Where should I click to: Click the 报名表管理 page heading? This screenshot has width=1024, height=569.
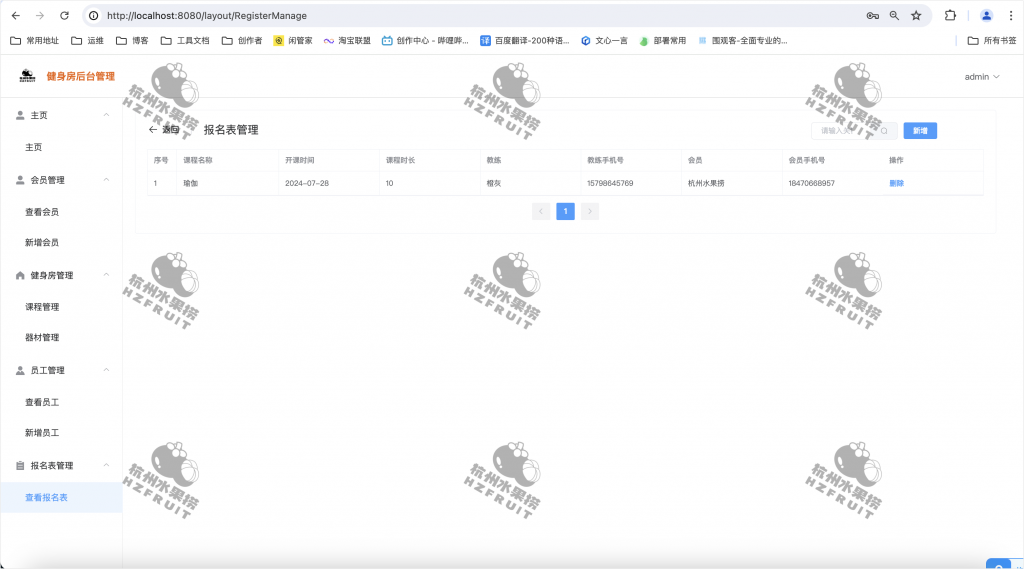click(x=231, y=129)
